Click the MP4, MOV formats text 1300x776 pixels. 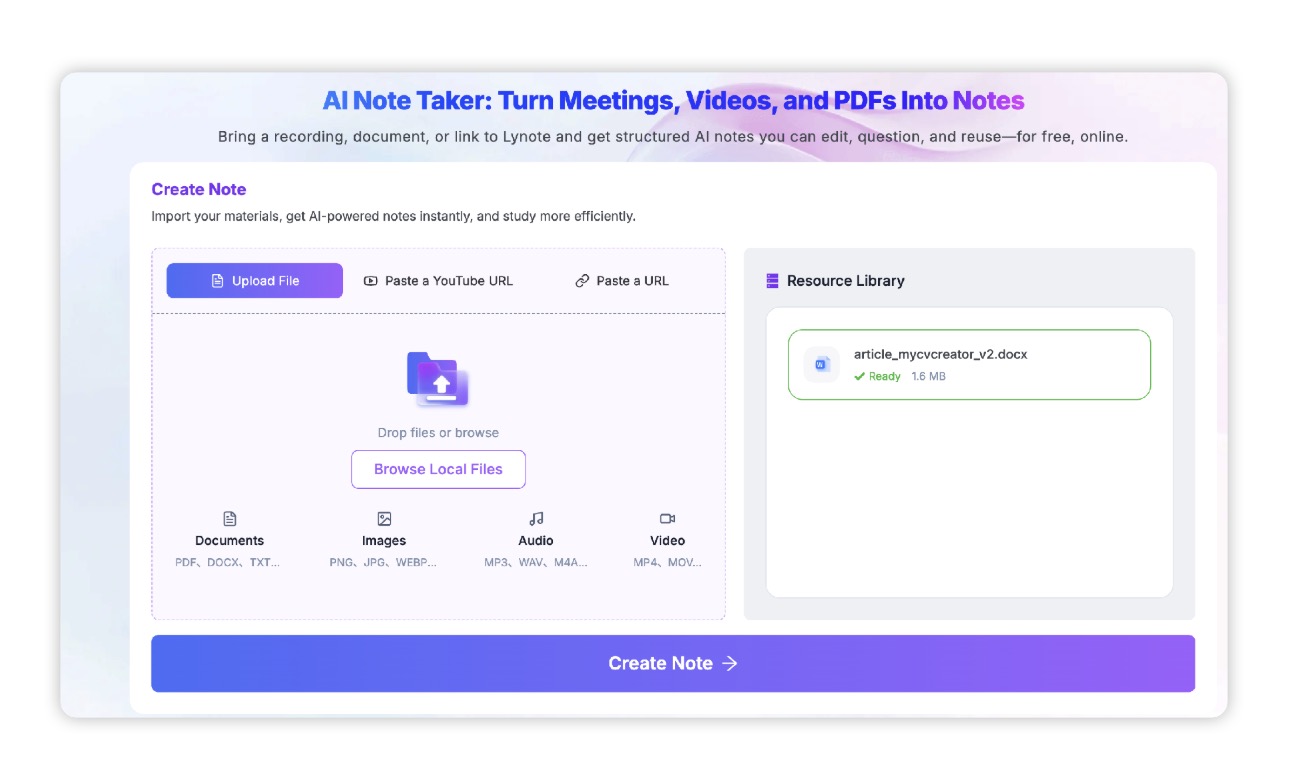(668, 563)
